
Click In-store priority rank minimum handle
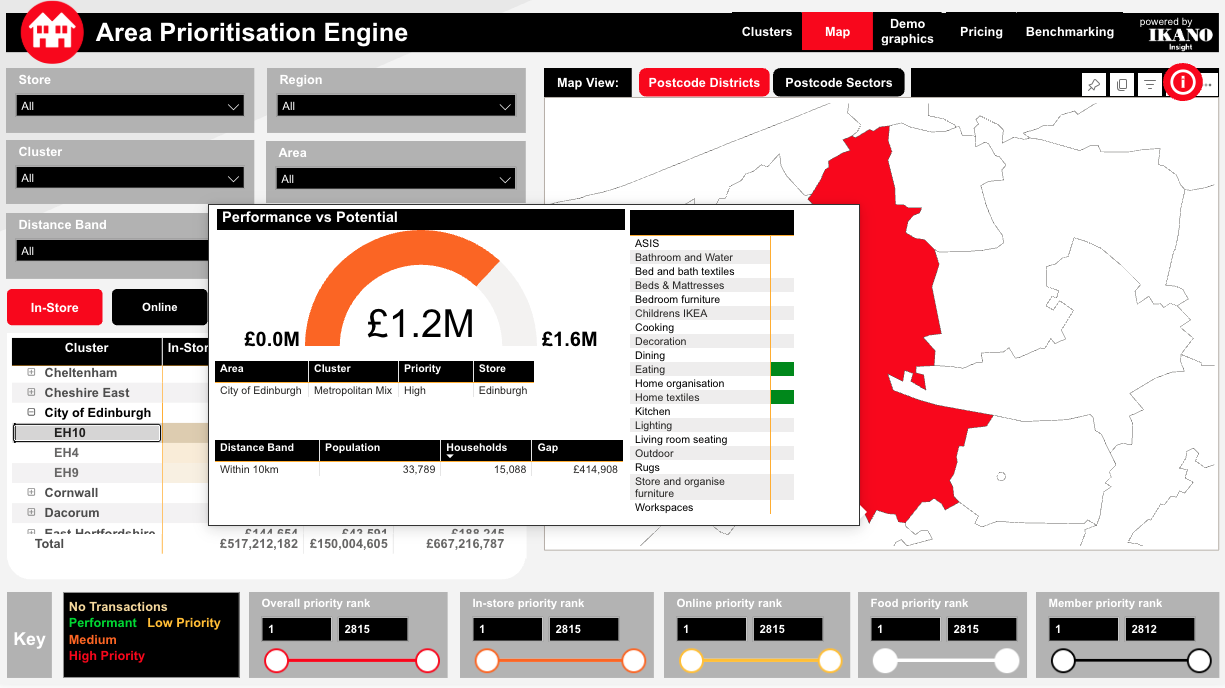point(486,661)
